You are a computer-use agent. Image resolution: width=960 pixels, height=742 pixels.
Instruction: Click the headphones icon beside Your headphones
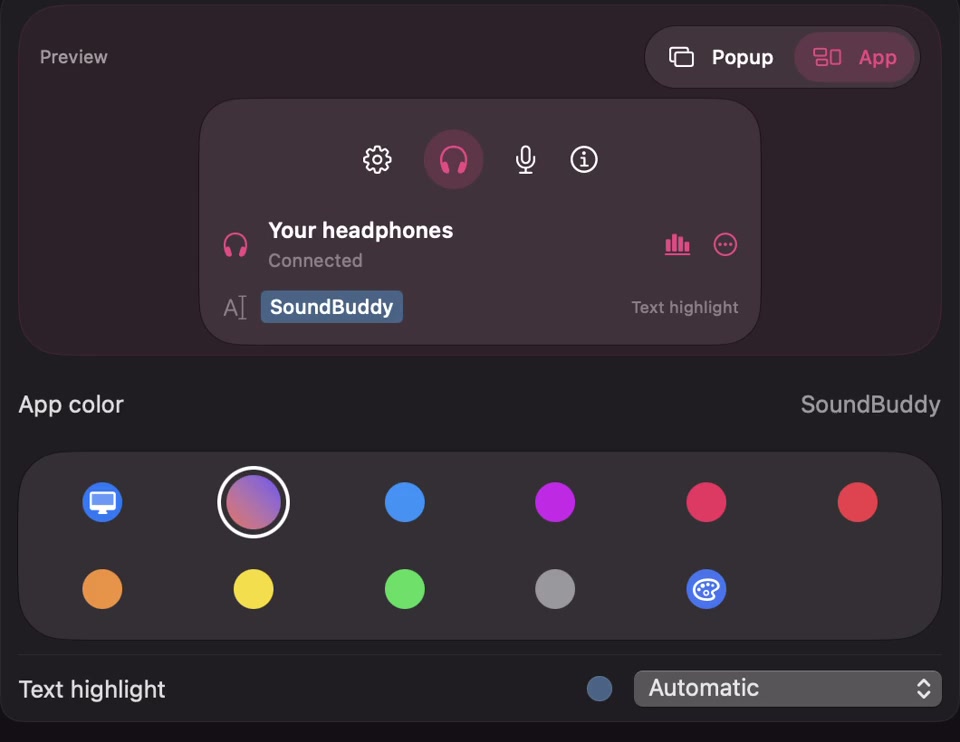[235, 245]
